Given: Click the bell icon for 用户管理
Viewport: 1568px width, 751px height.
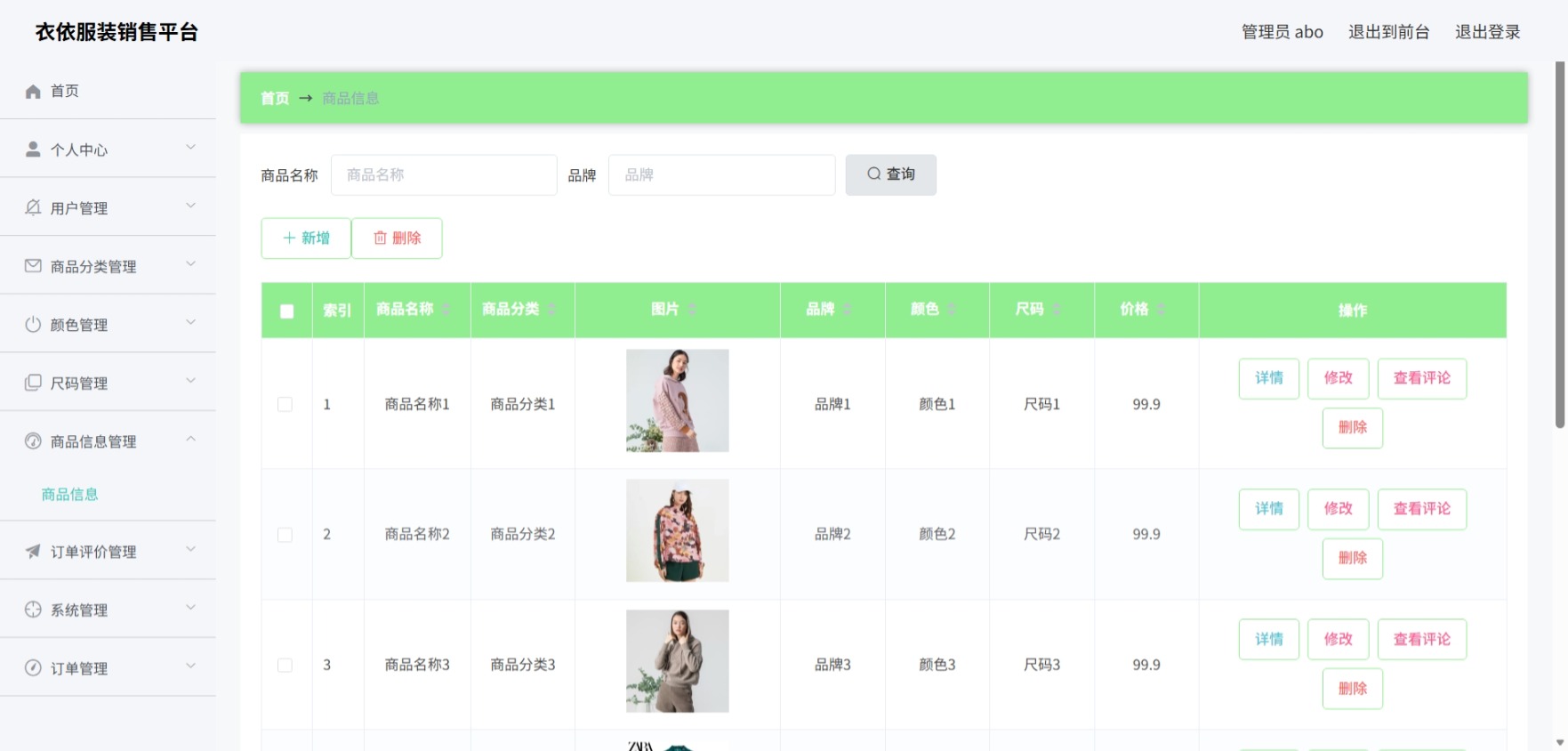Looking at the screenshot, I should (x=33, y=207).
